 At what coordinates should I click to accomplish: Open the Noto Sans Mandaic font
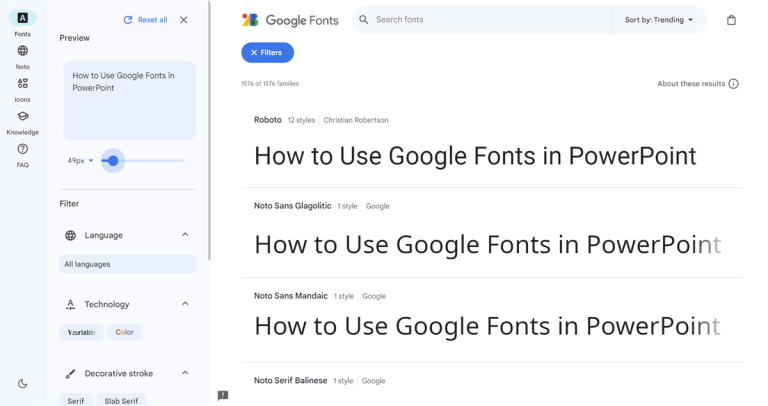(290, 296)
